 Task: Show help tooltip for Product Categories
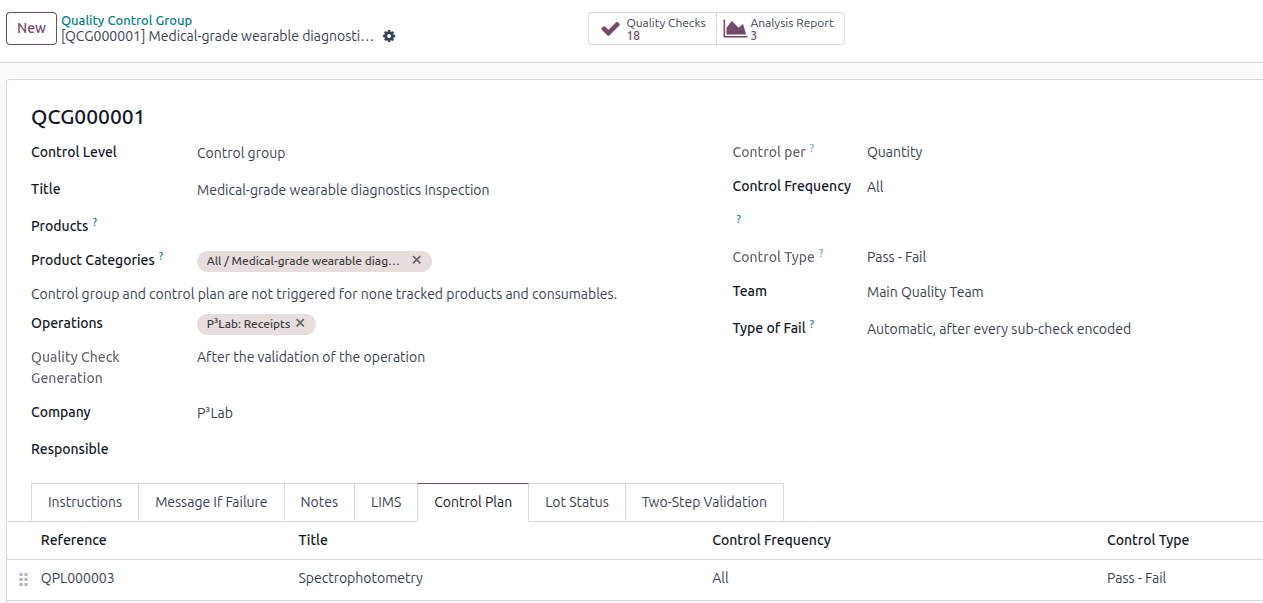pyautogui.click(x=162, y=257)
